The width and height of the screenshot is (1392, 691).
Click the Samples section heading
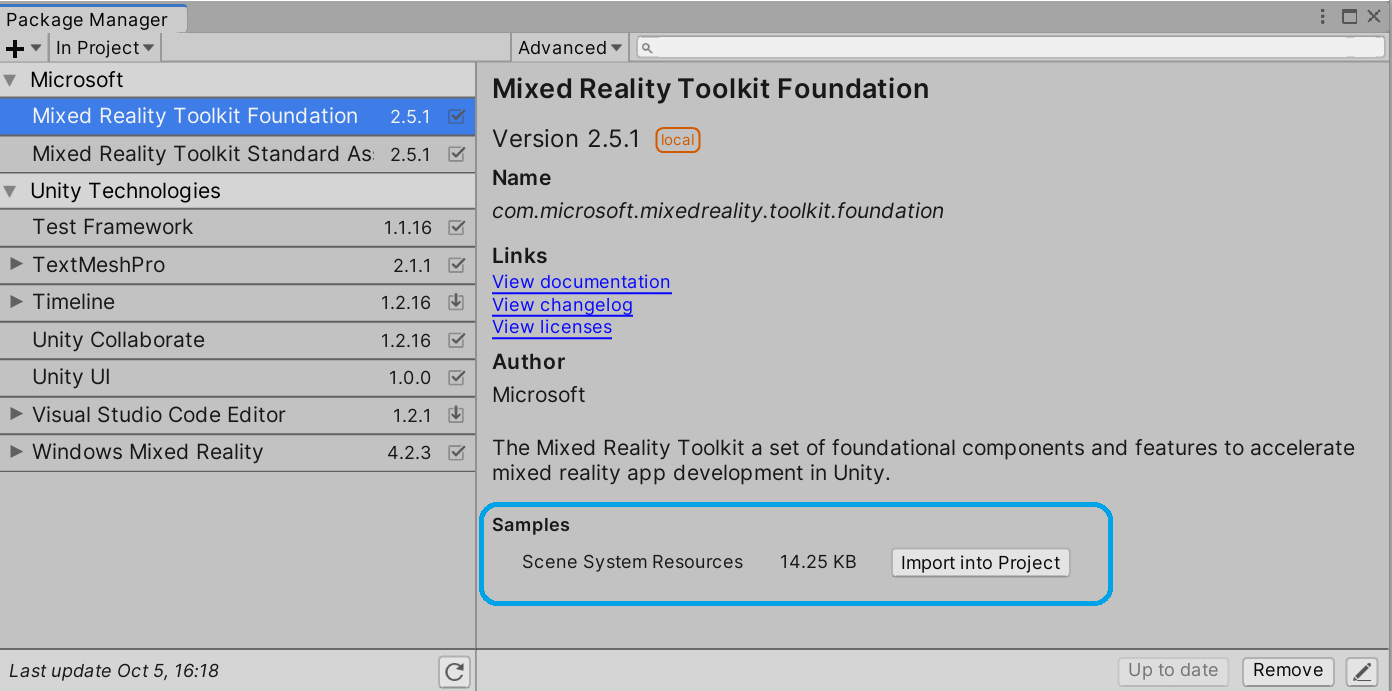531,525
